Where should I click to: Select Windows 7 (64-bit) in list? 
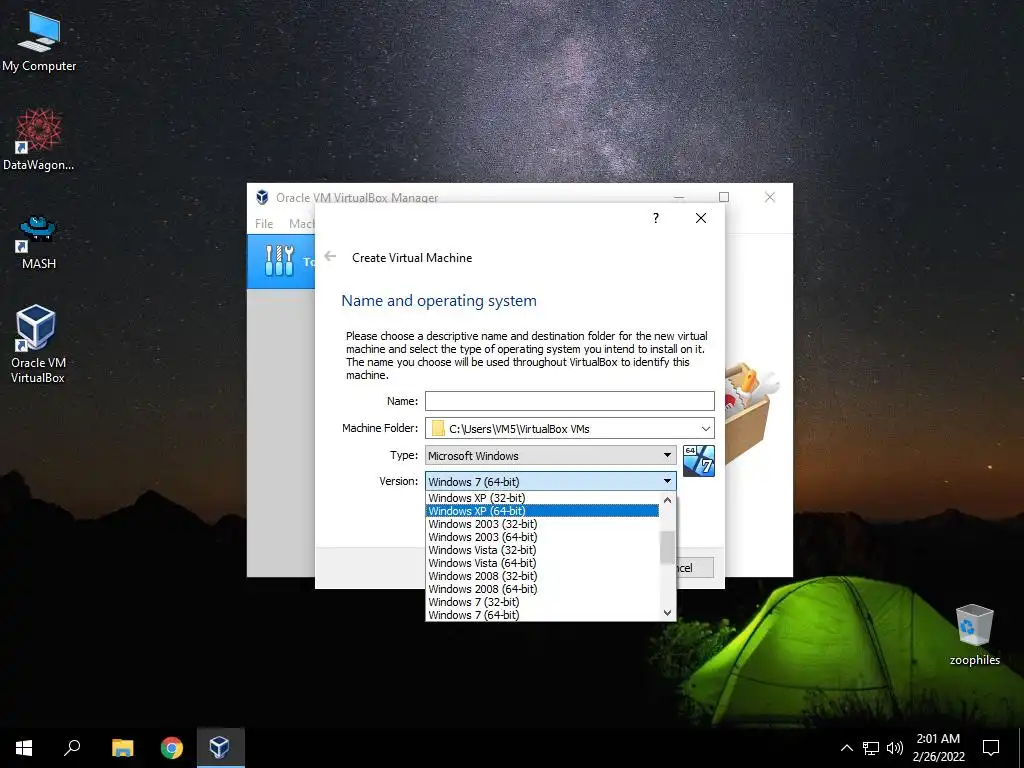tap(542, 615)
